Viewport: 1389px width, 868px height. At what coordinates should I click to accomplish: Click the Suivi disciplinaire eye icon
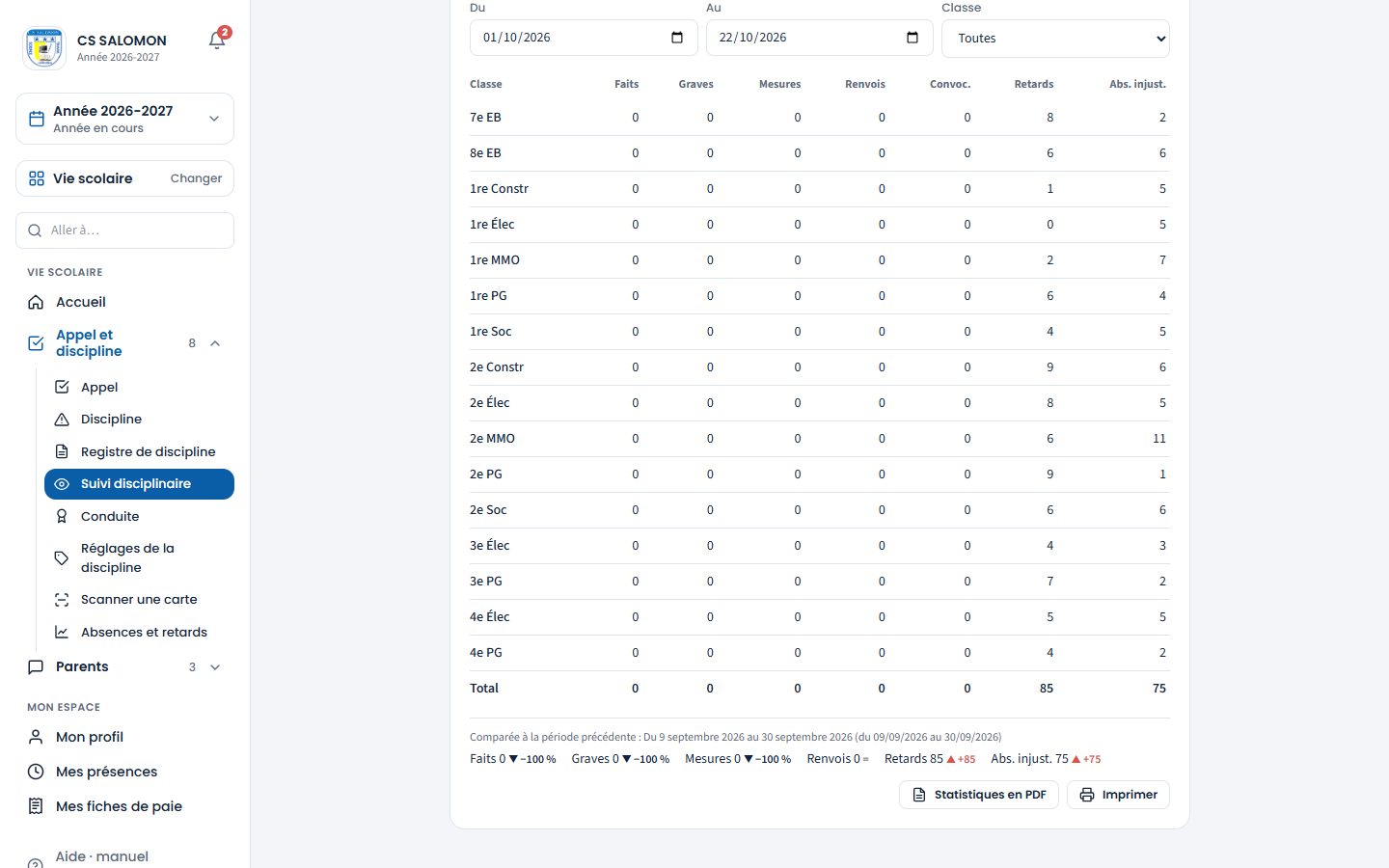click(x=62, y=484)
